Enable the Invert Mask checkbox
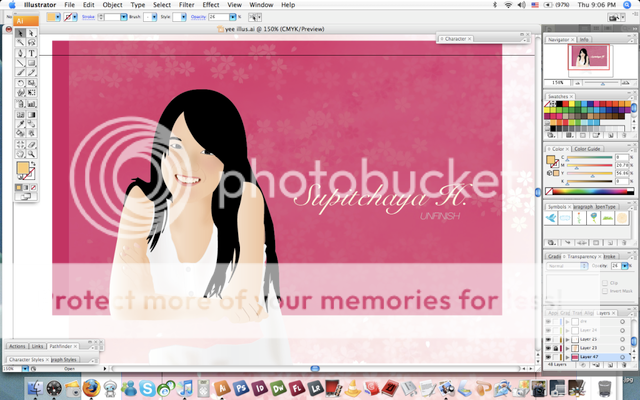Viewport: 640px width, 400px height. coord(605,291)
